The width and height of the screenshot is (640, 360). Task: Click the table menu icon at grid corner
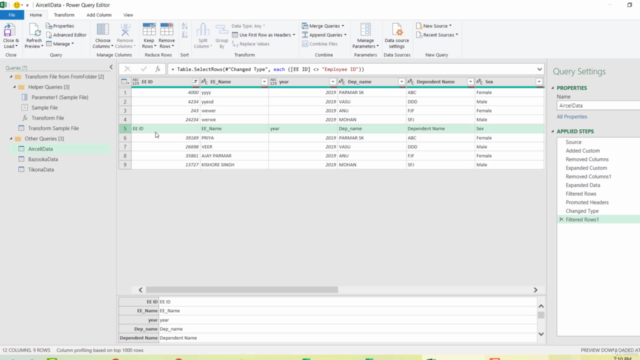125,82
